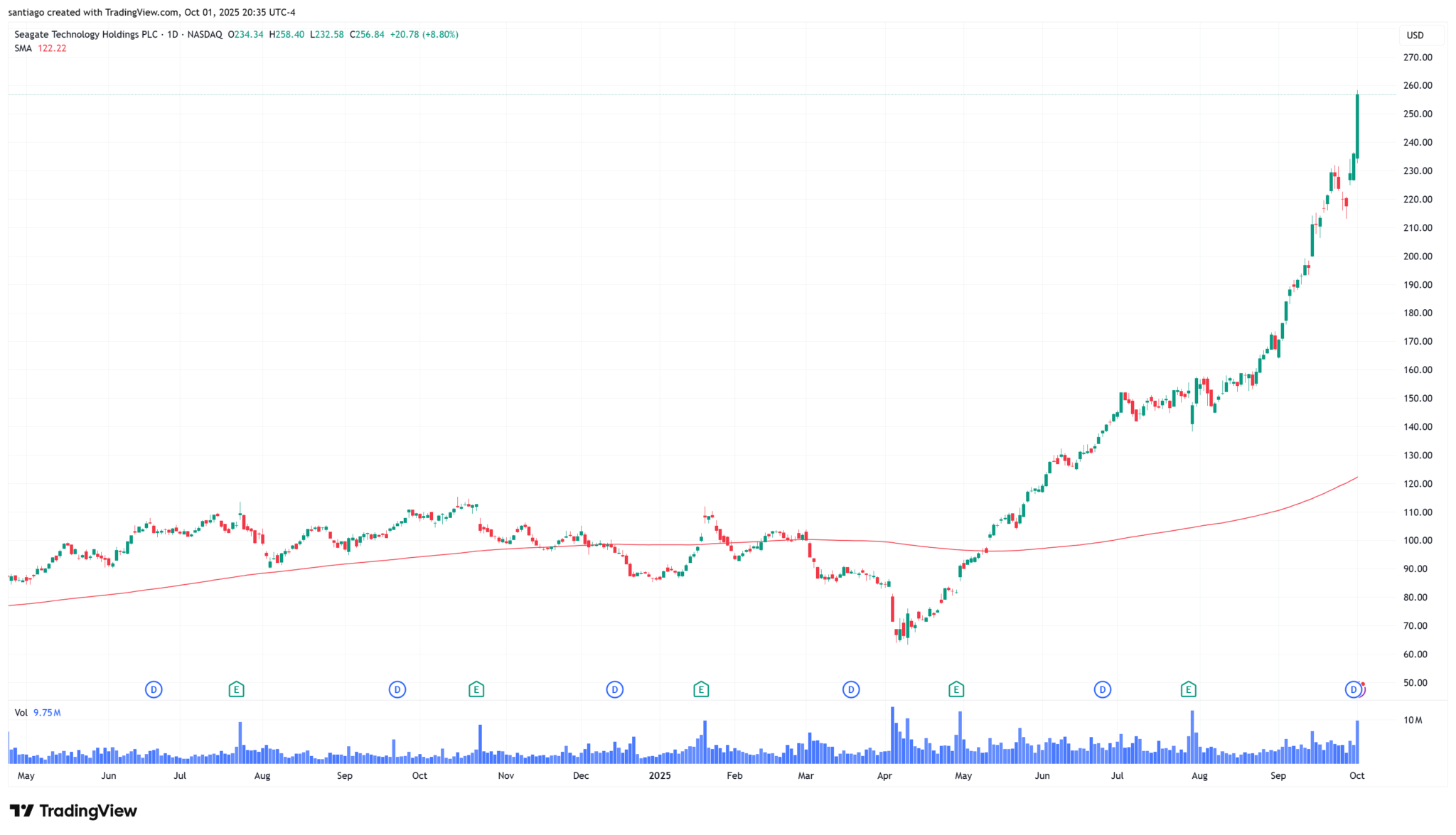Open the earnings marker in late October 2024
The height and width of the screenshot is (835, 1456).
click(476, 689)
